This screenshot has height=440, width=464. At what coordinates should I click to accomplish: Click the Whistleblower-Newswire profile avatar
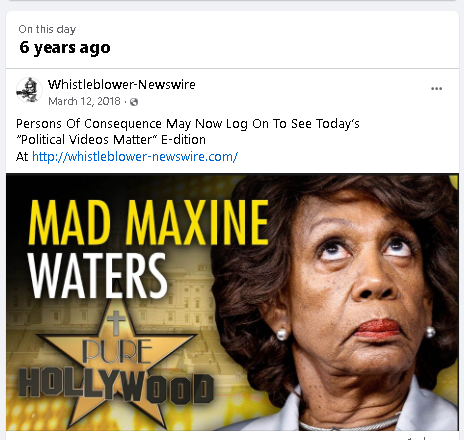pos(29,90)
